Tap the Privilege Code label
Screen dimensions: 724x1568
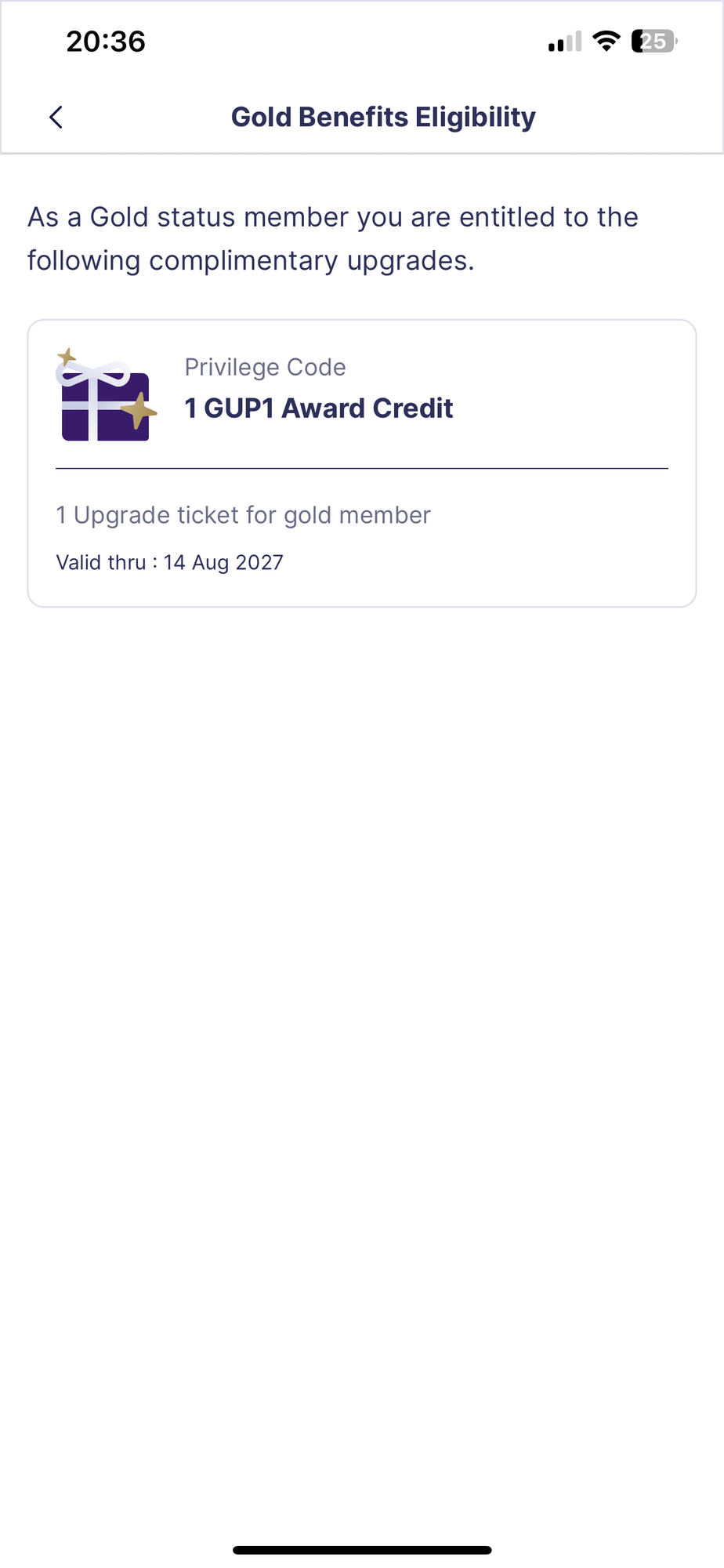(265, 367)
